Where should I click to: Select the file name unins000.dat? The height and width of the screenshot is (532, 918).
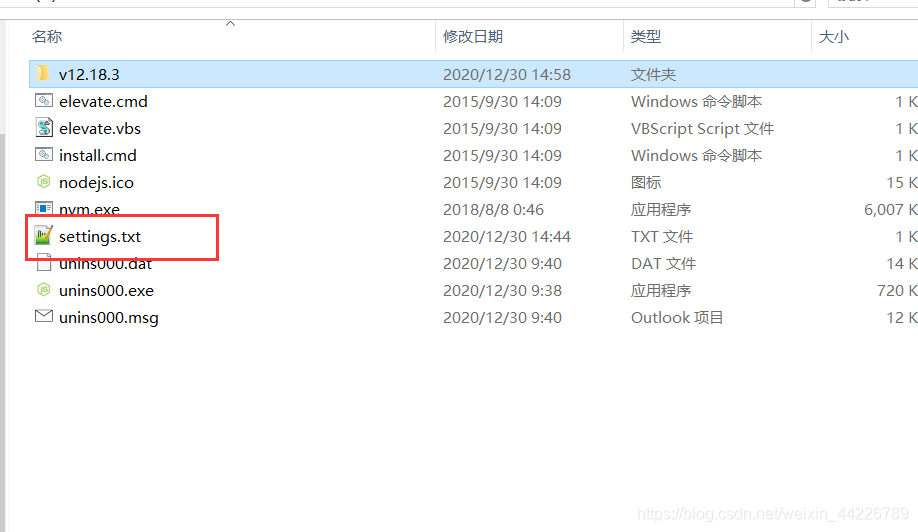coord(105,264)
